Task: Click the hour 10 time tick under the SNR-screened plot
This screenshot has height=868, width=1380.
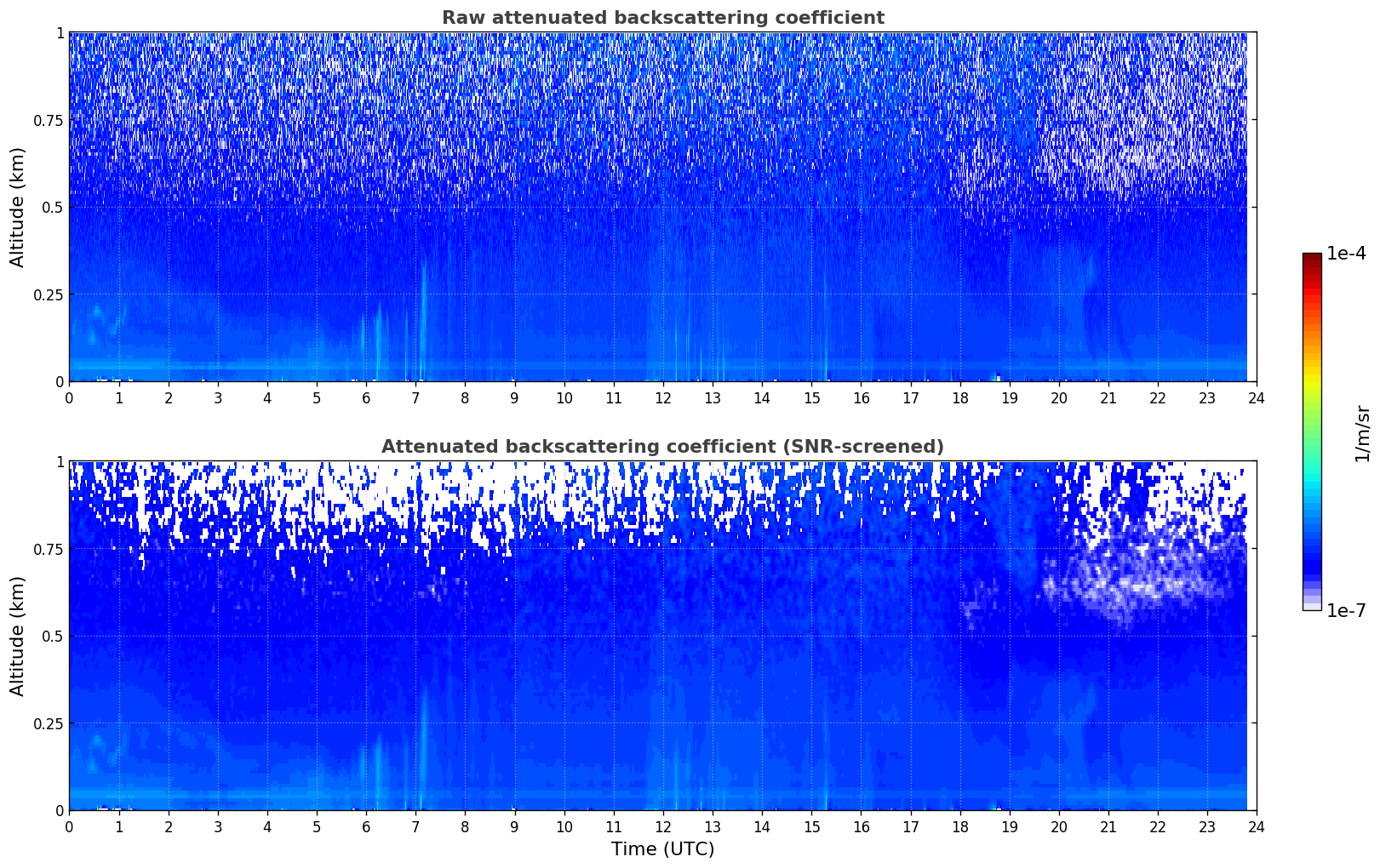Action: 564,826
